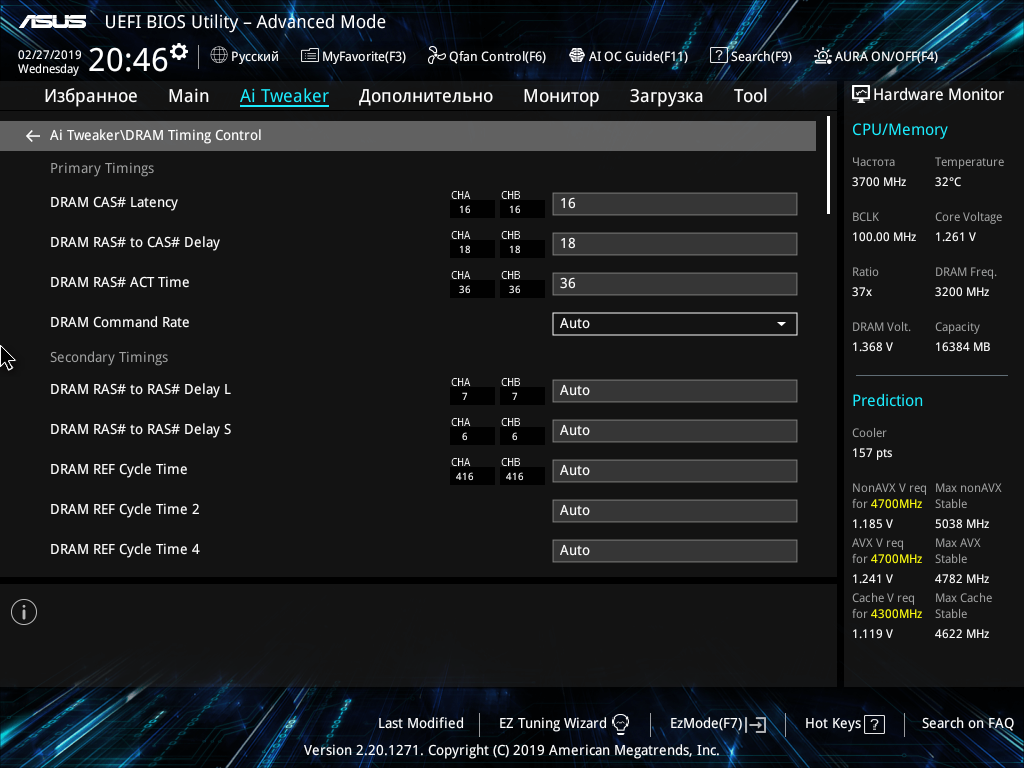The height and width of the screenshot is (768, 1024).
Task: Toggle AURA ON/OFF(F4) lighting
Action: (x=876, y=56)
